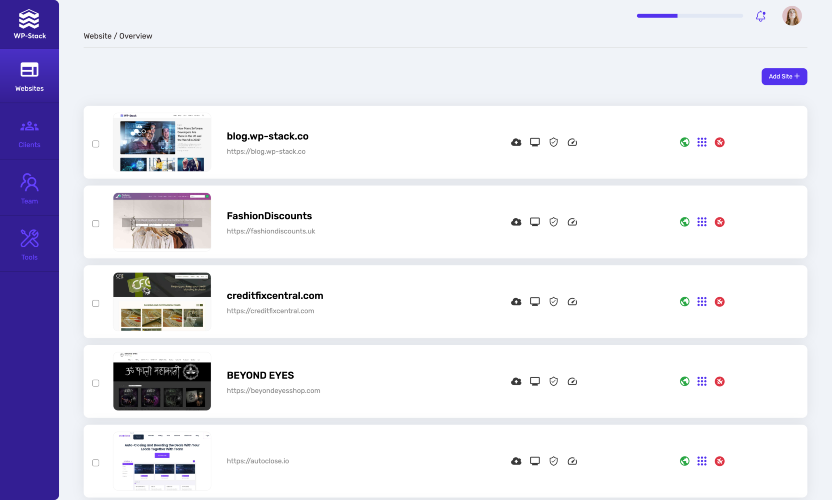This screenshot has height=500, width=832.
Task: Click green globe icon for creditfixcentral.com
Action: 684,301
